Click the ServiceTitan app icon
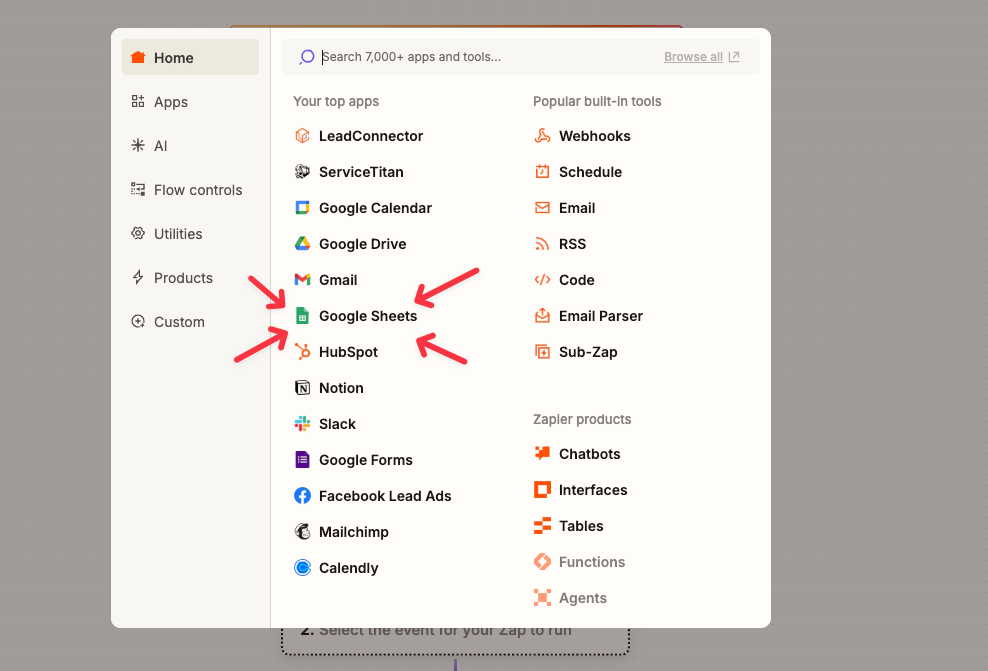The image size is (988, 671). click(302, 171)
